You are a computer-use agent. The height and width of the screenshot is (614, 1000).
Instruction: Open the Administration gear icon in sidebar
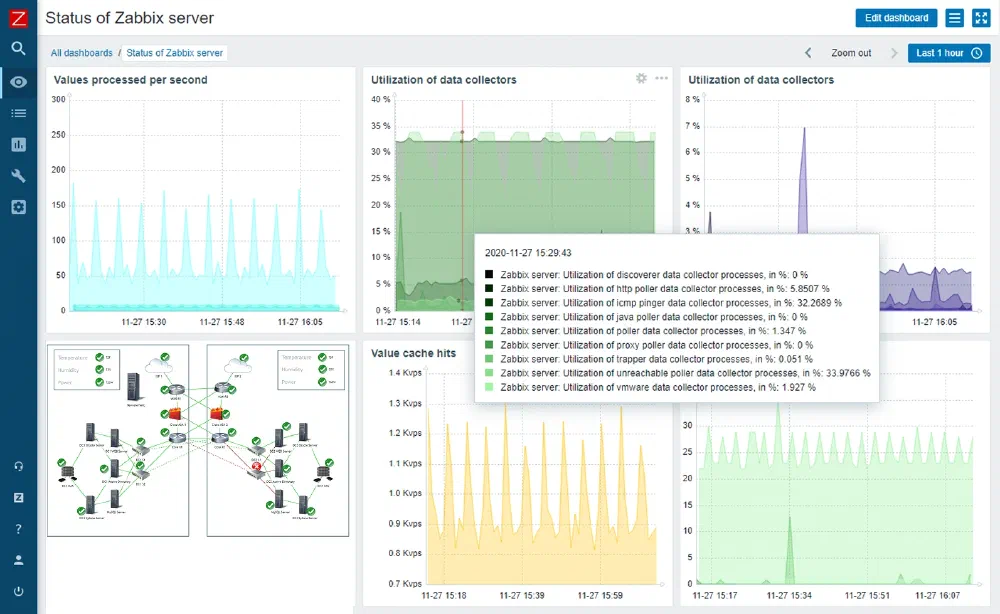[18, 207]
